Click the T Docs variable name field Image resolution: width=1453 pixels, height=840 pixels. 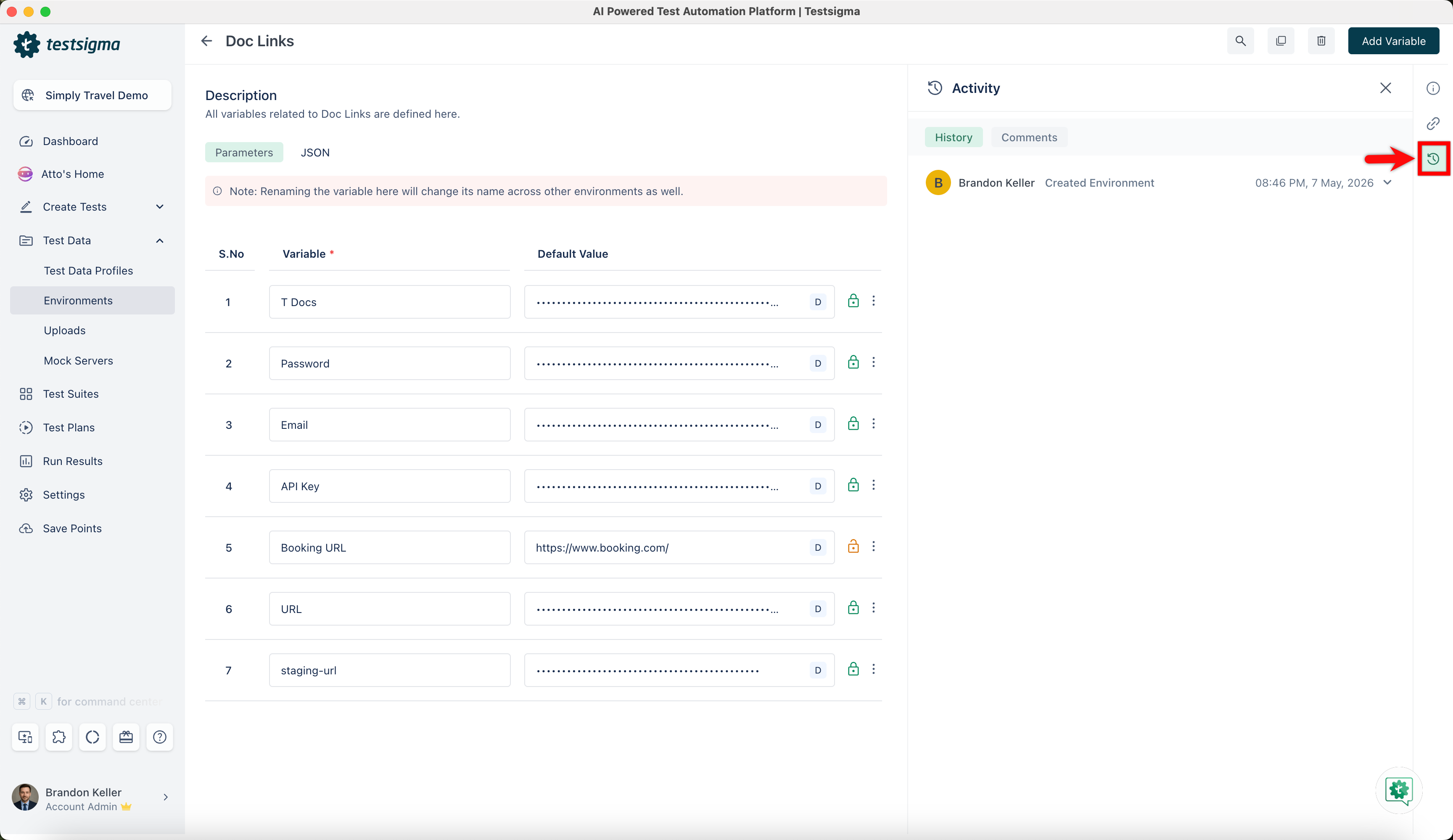click(x=389, y=302)
